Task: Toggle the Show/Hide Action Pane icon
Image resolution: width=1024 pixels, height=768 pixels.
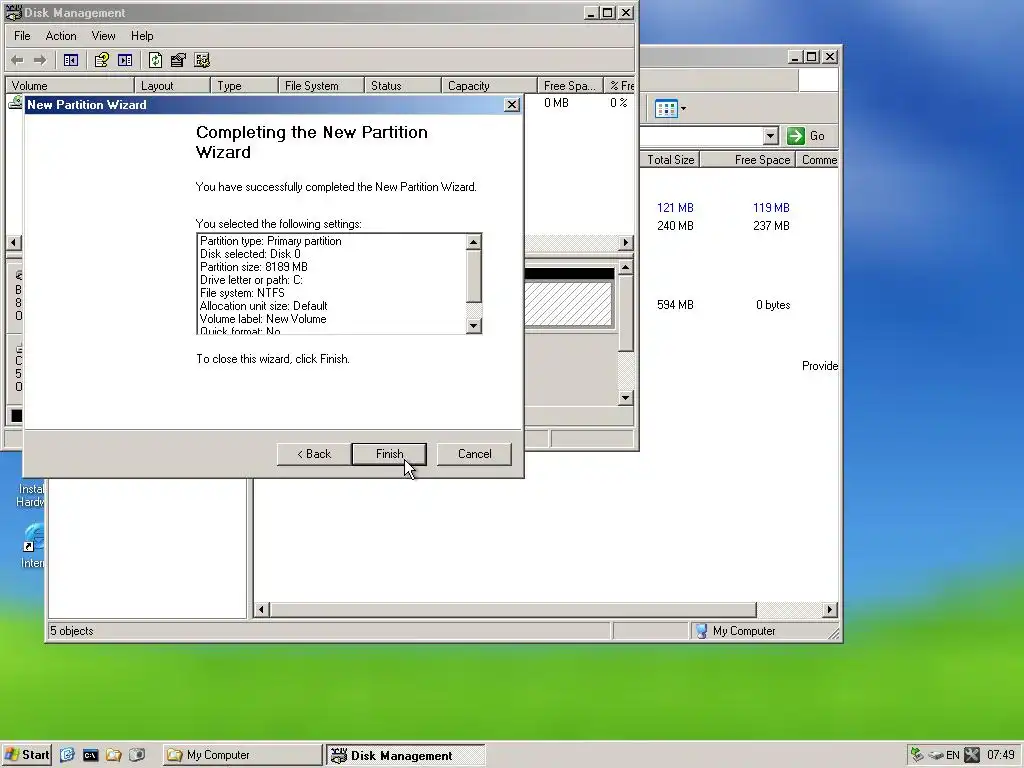Action: point(125,60)
